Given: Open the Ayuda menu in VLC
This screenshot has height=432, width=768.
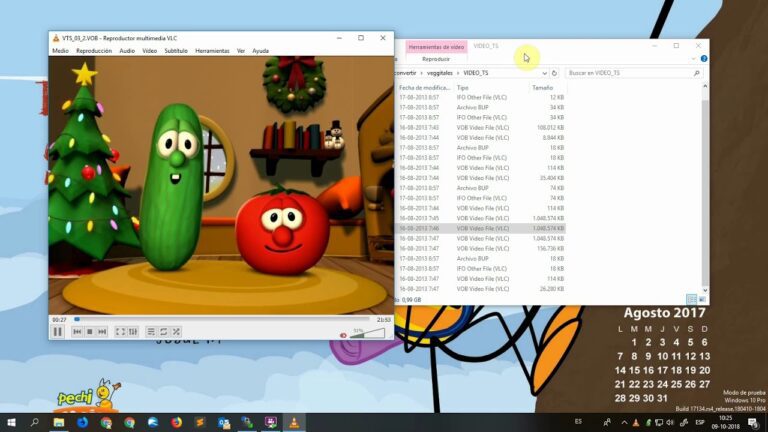Looking at the screenshot, I should (260, 51).
